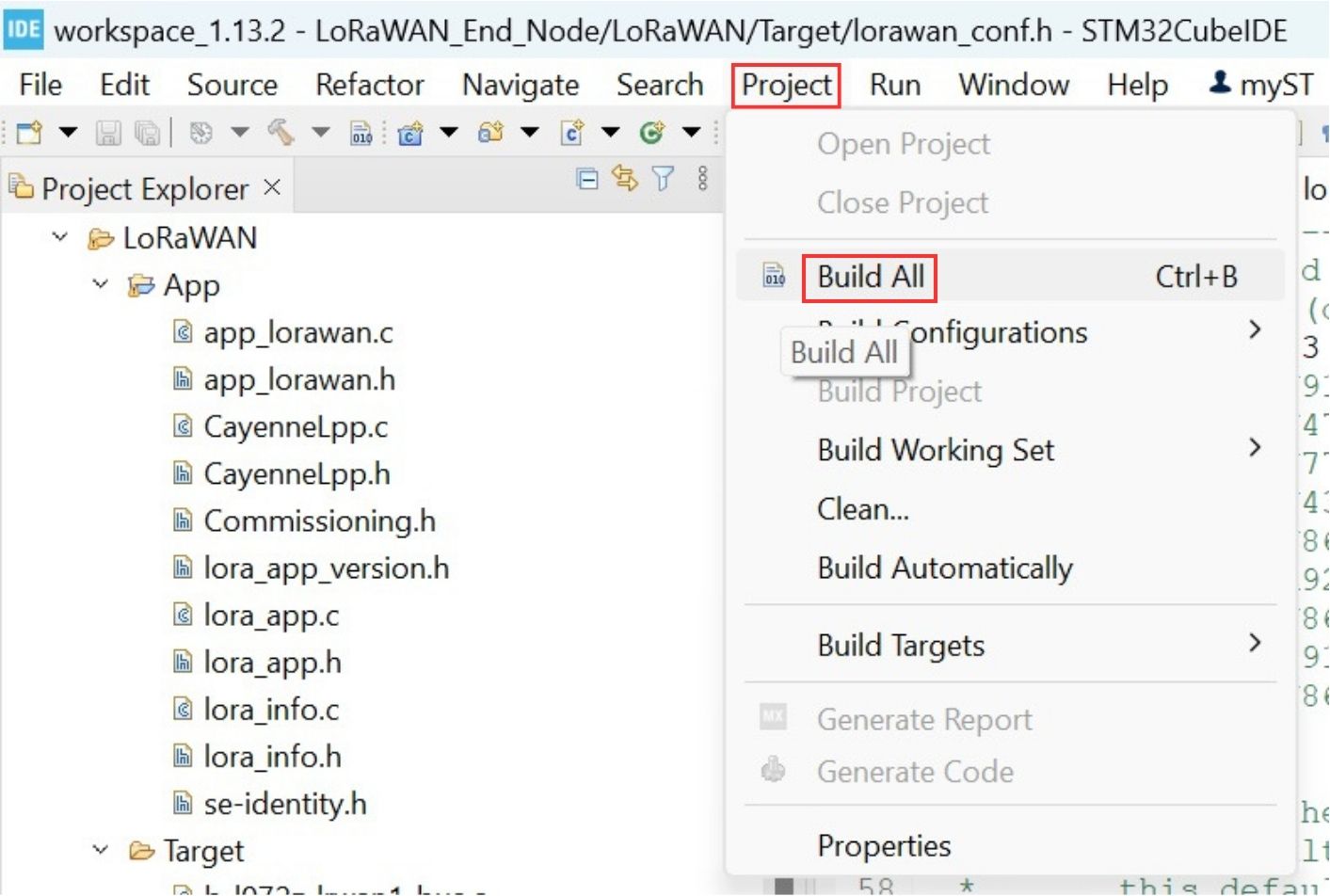Viewport: 1330px width, 896px height.
Task: Open the Window menu
Action: pos(1014,85)
